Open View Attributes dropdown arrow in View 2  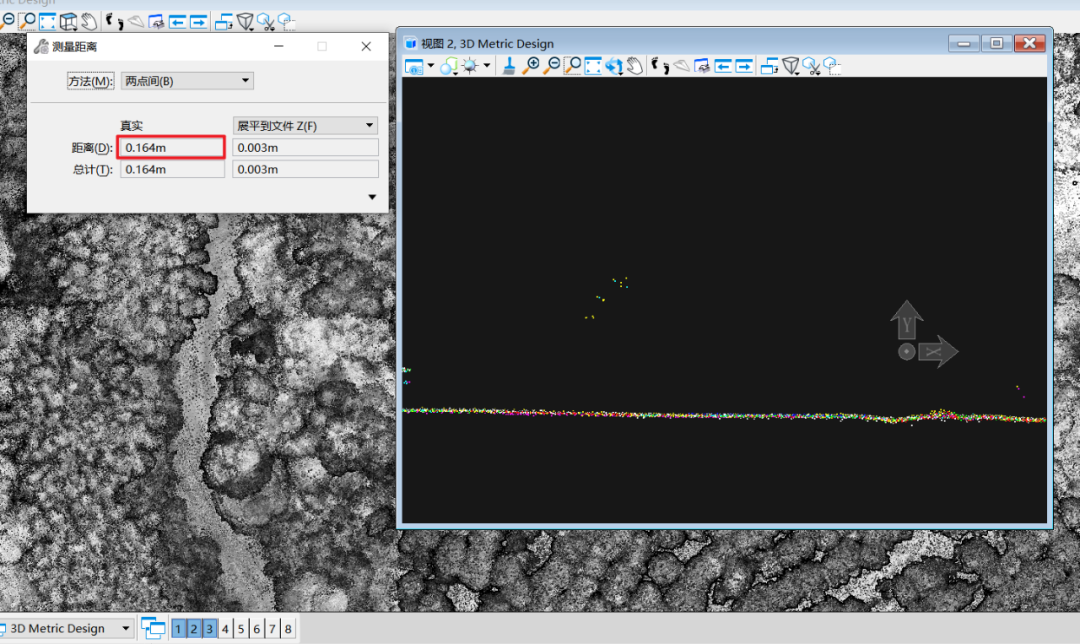pos(430,66)
